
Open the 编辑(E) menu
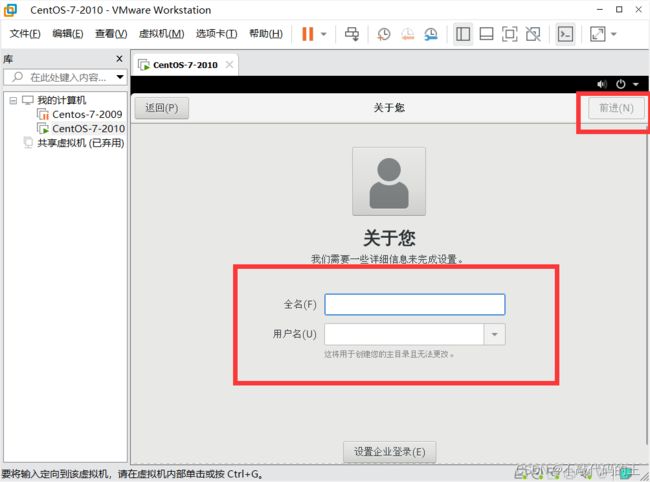pos(68,34)
